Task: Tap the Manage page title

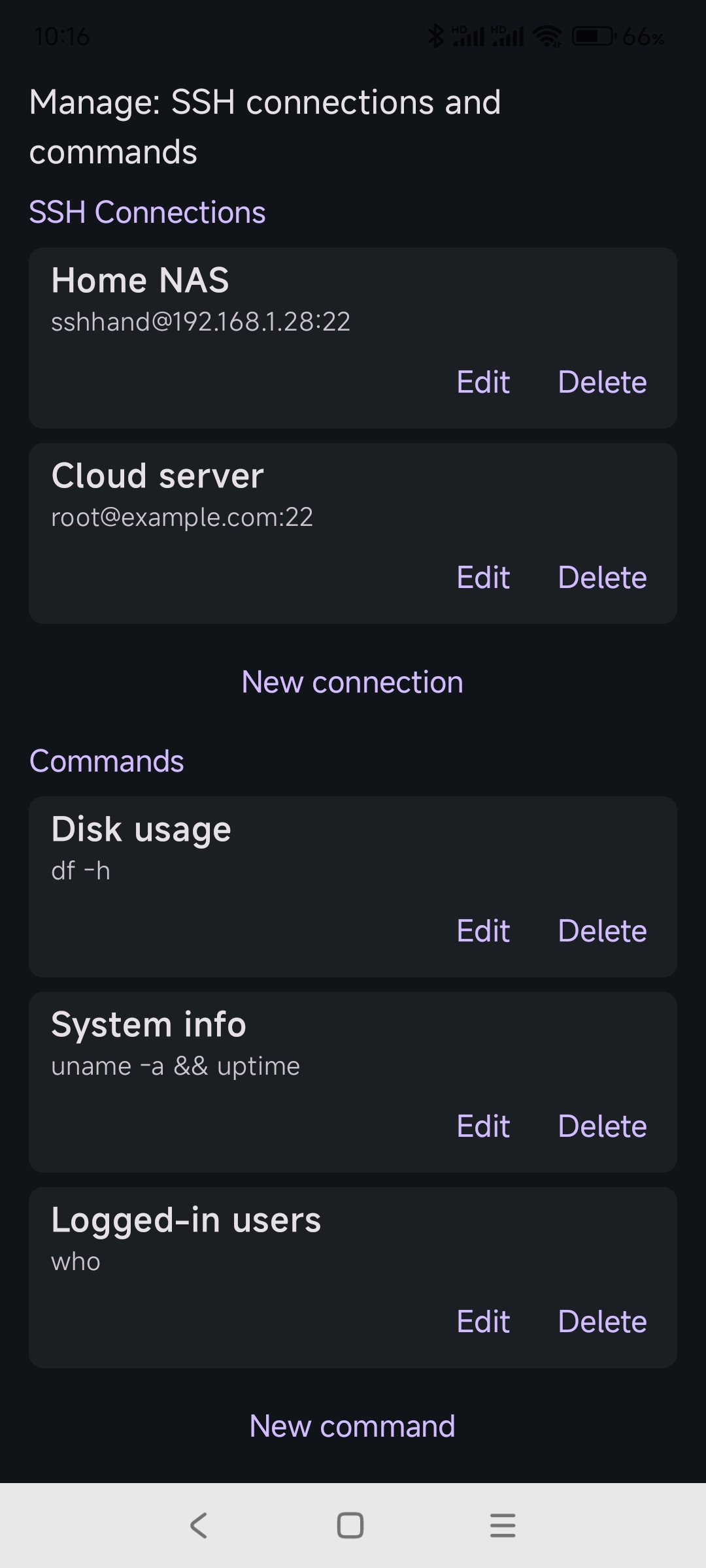Action: pyautogui.click(x=265, y=127)
